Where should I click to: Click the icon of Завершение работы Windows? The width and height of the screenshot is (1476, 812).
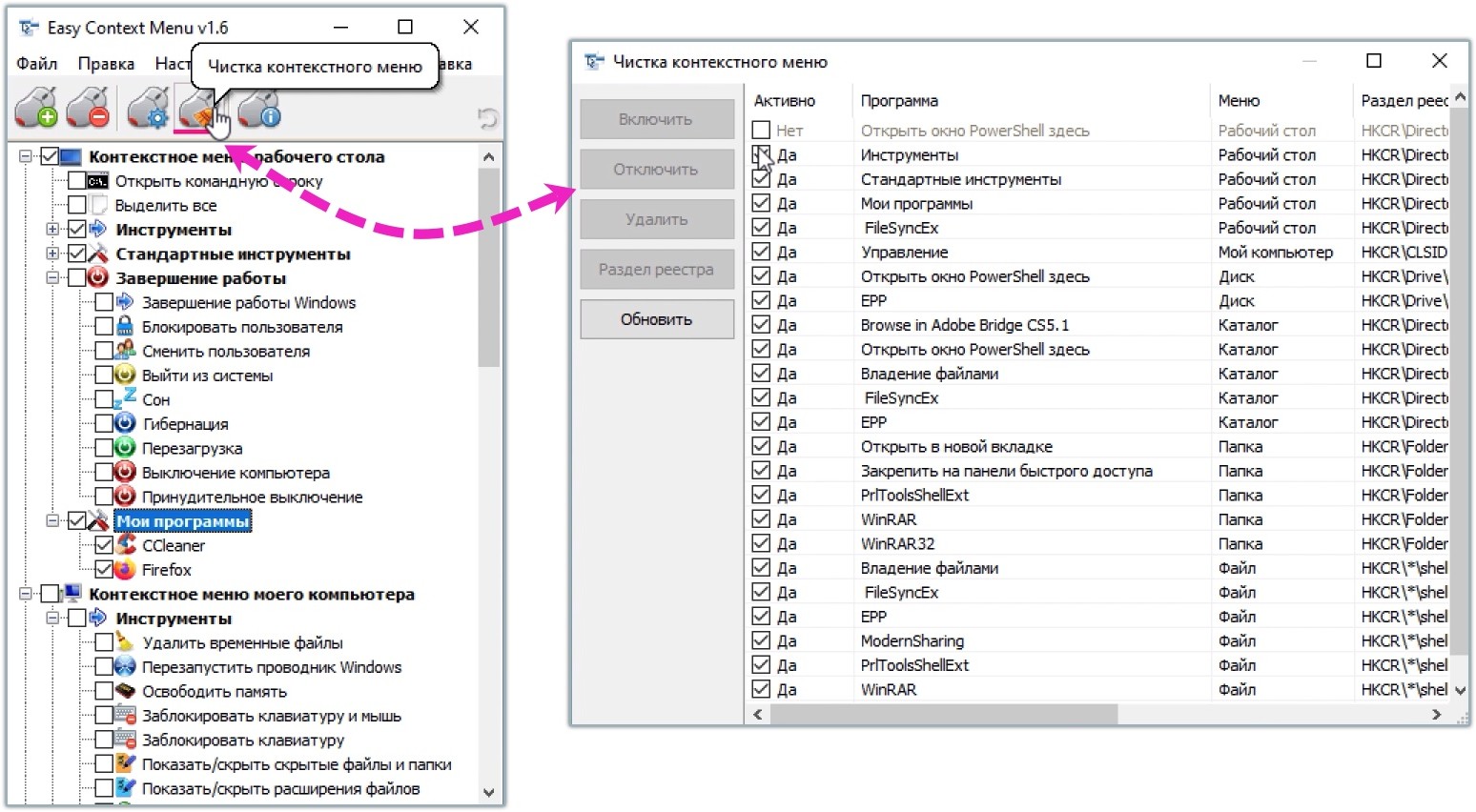(125, 302)
